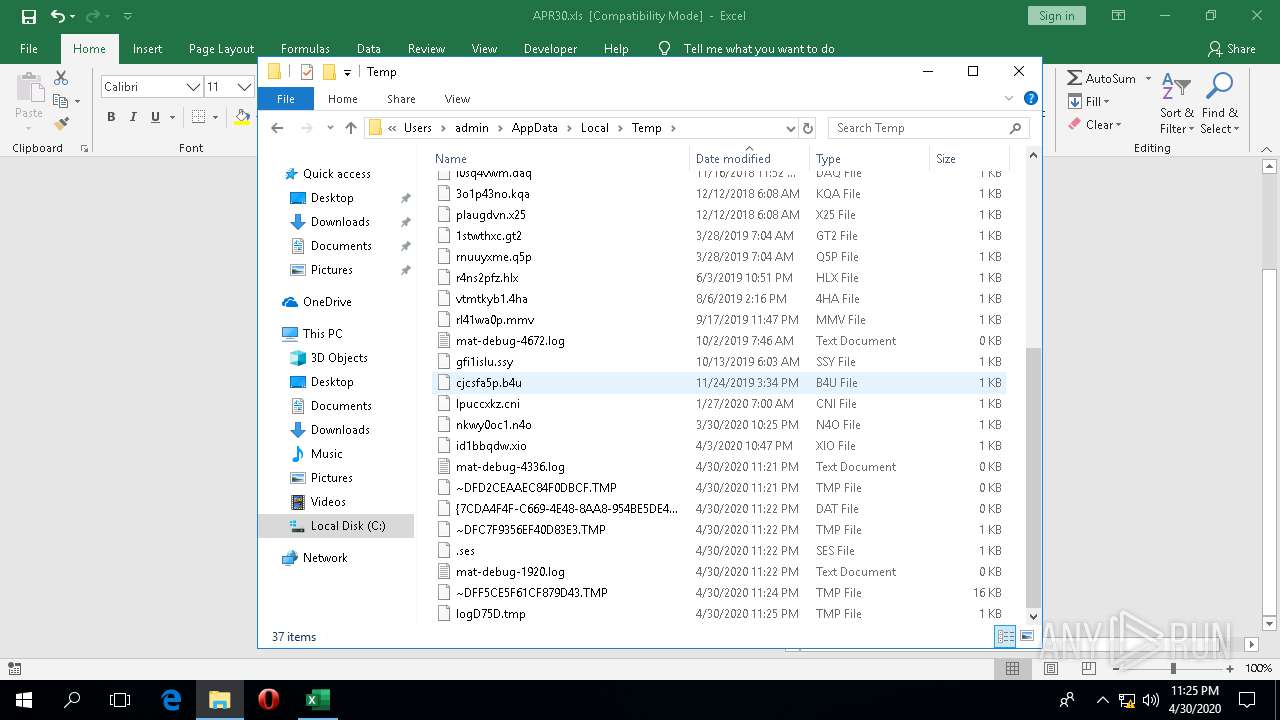The width and height of the screenshot is (1280, 720).
Task: Select AppData in the address breadcrumb
Action: pos(534,128)
